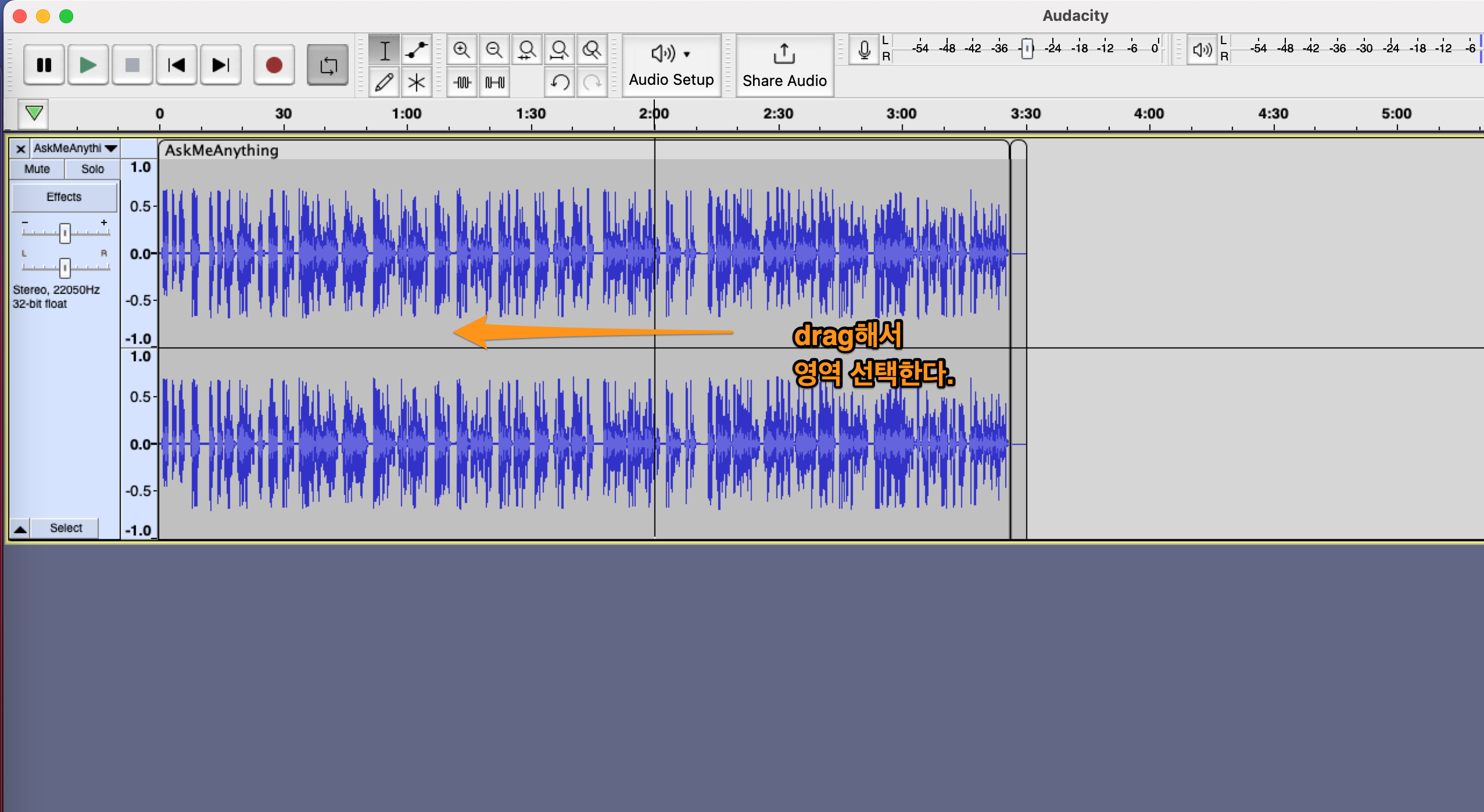
Task: Click the microphone record meter icon
Action: point(864,51)
